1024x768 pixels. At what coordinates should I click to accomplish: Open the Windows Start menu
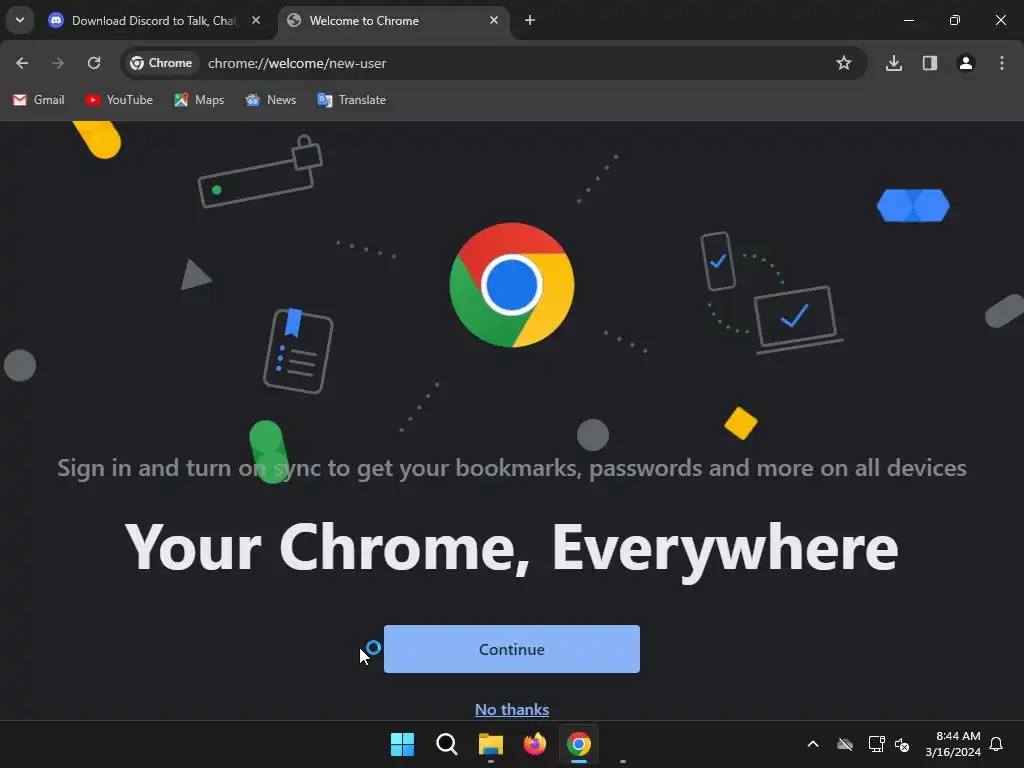[402, 744]
